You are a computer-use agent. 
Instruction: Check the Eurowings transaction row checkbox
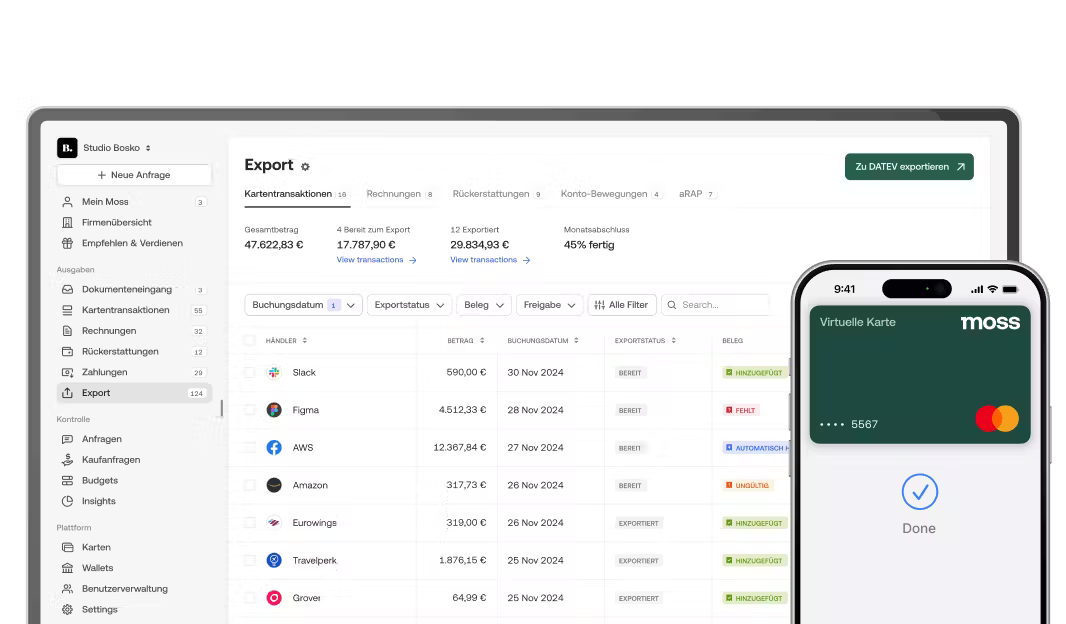pos(250,523)
